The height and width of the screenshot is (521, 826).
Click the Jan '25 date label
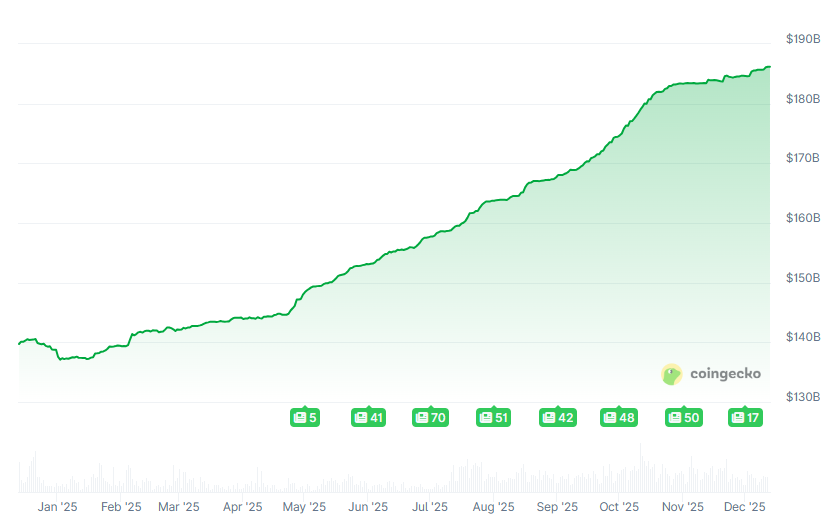[x=57, y=507]
